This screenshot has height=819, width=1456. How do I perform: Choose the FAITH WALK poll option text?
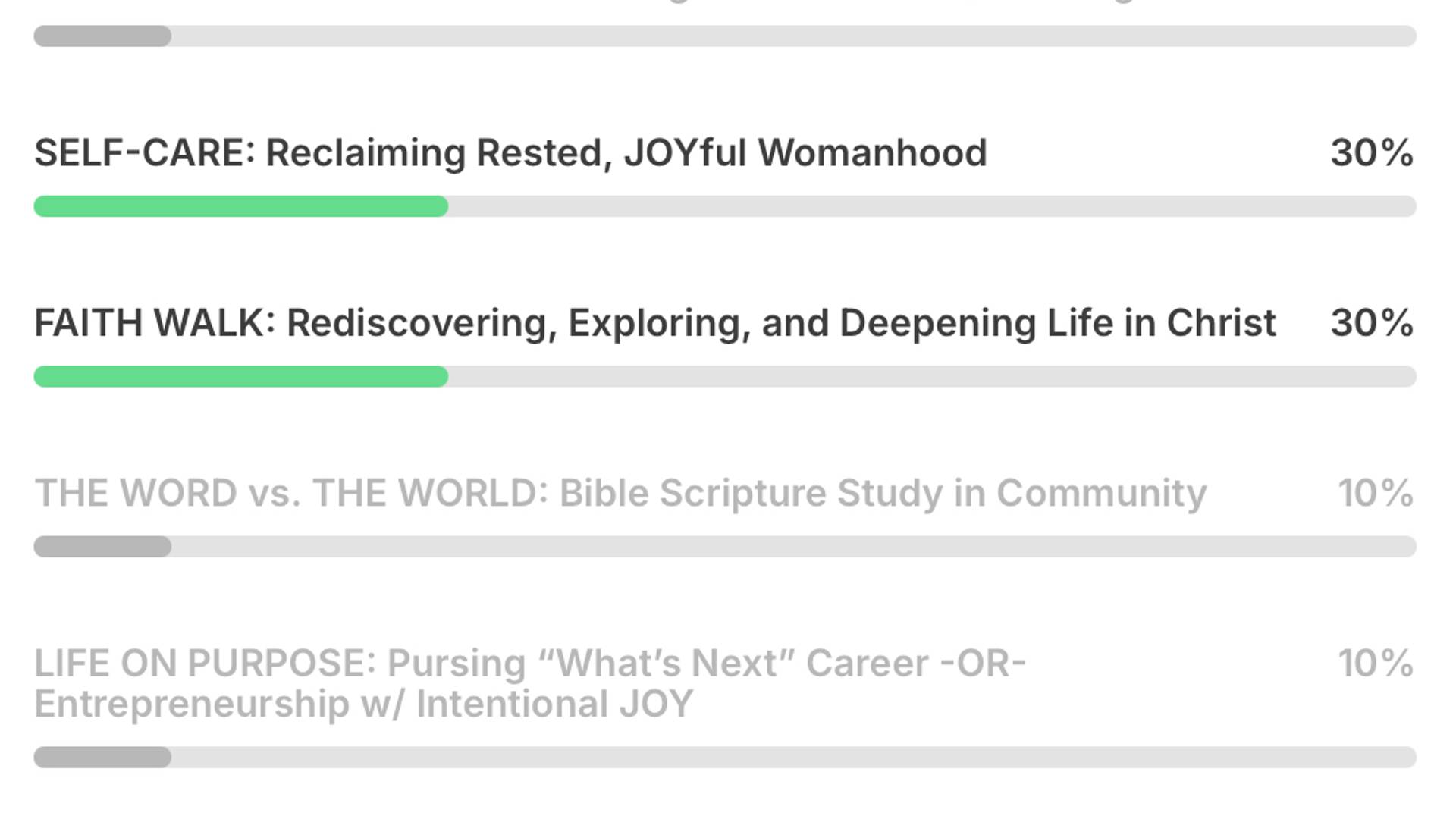click(x=655, y=323)
